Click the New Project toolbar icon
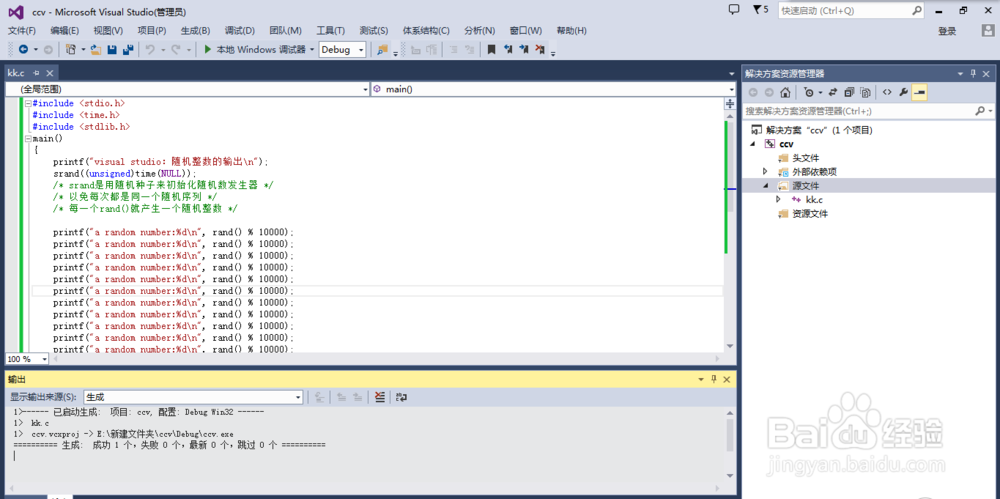 (x=70, y=49)
